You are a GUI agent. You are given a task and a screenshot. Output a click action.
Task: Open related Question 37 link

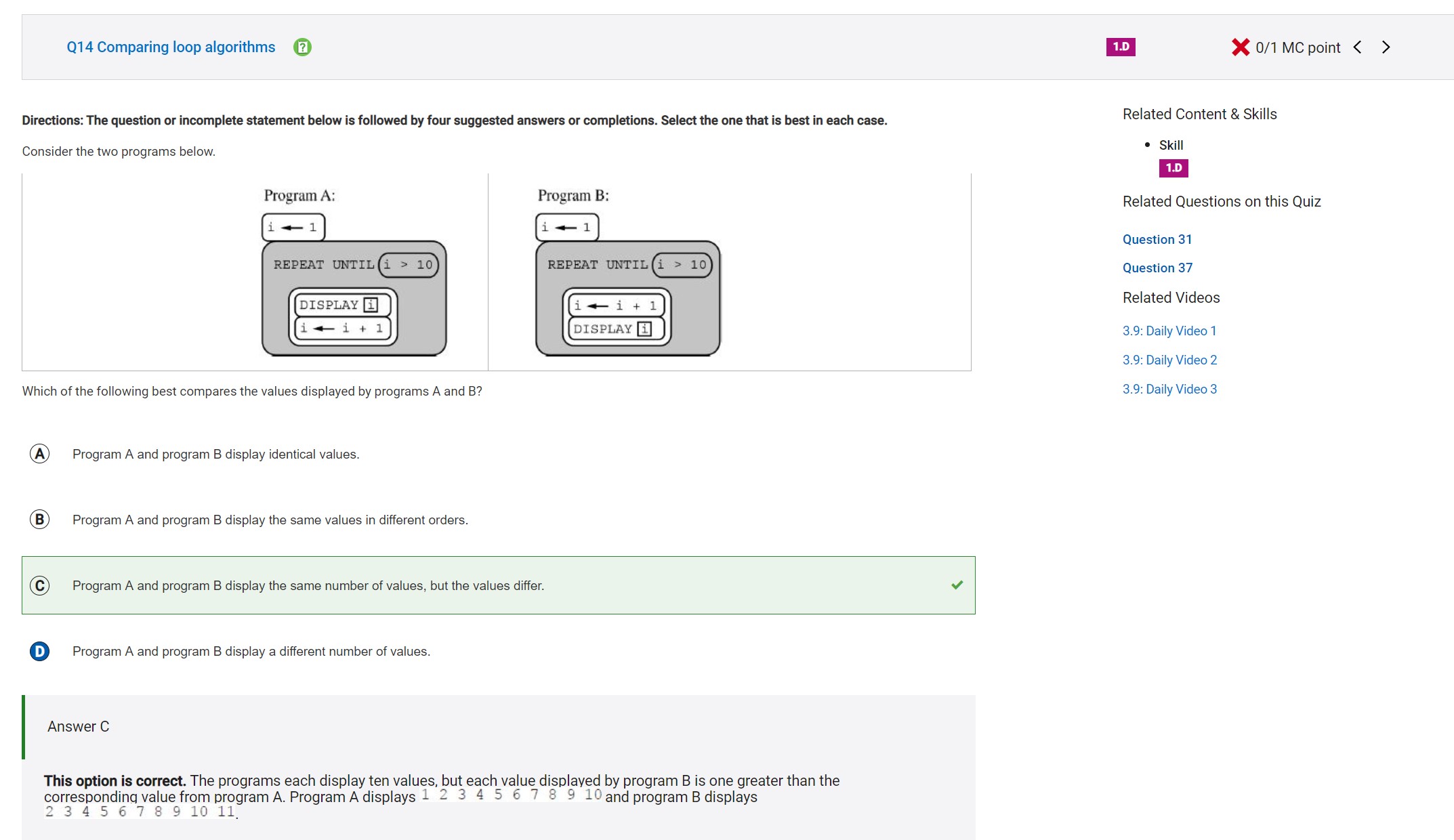click(x=1157, y=268)
